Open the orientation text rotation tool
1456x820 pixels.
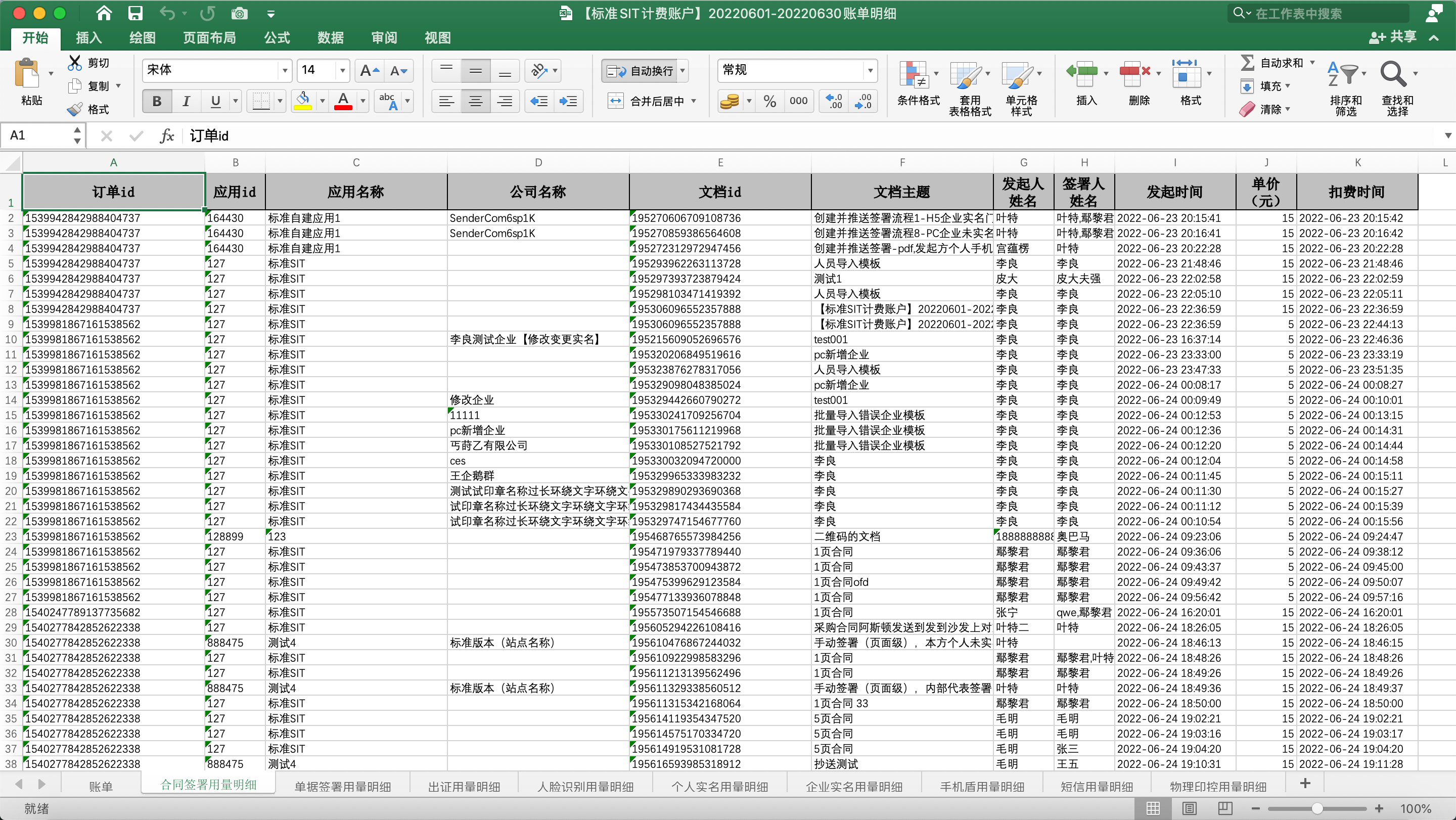538,71
